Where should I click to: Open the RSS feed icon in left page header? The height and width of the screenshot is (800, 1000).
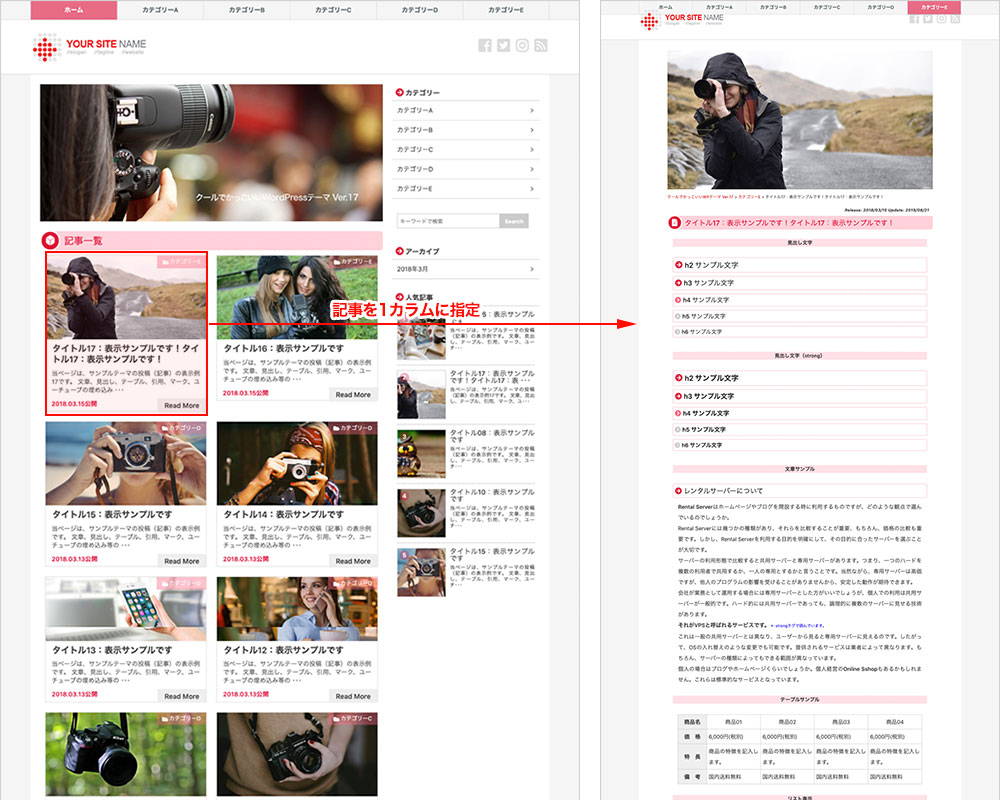click(541, 45)
